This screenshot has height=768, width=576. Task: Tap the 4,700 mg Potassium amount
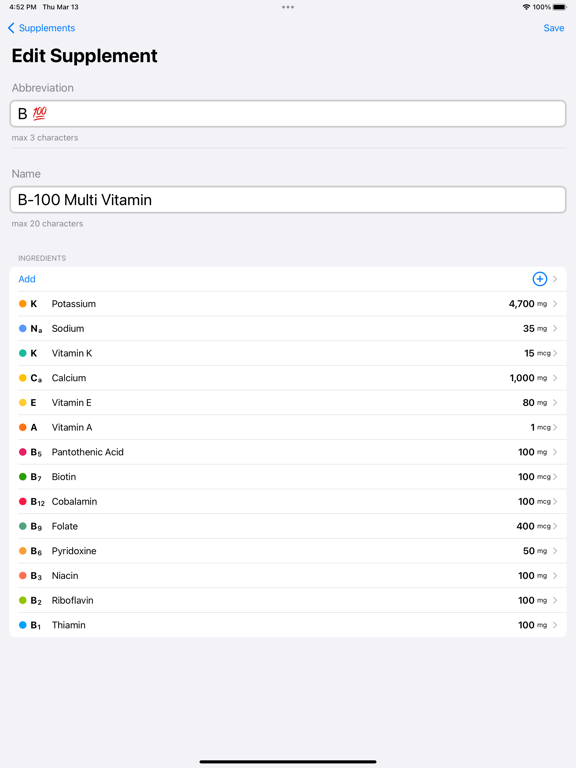point(528,304)
